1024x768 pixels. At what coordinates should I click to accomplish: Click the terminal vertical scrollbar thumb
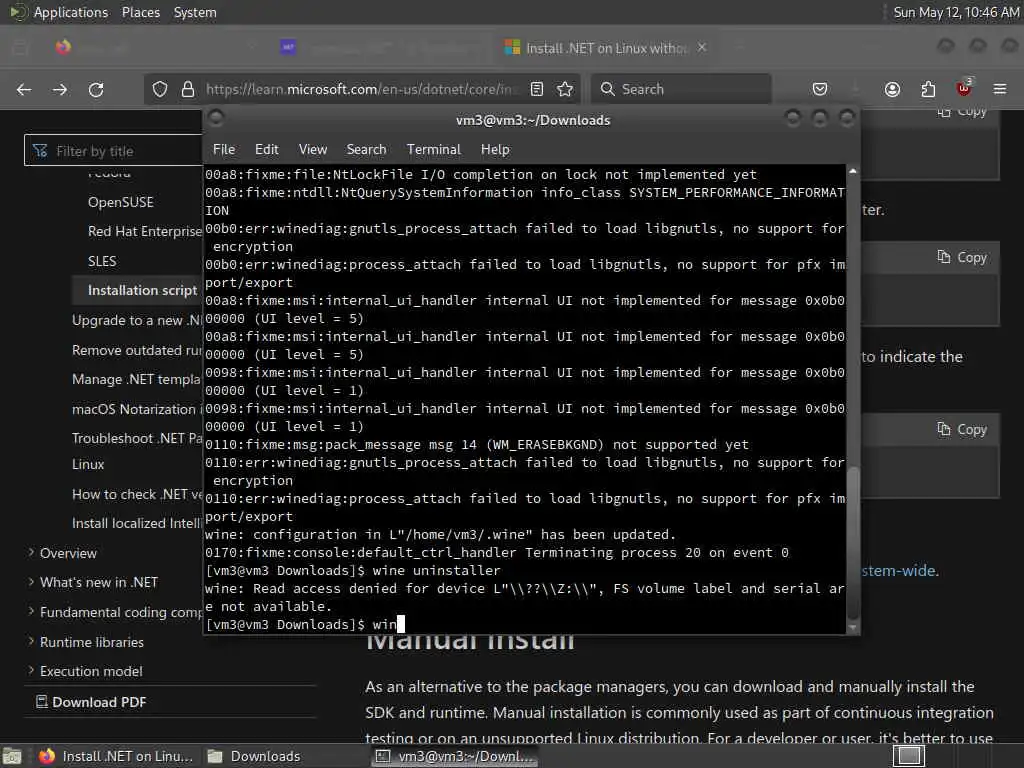pos(852,543)
